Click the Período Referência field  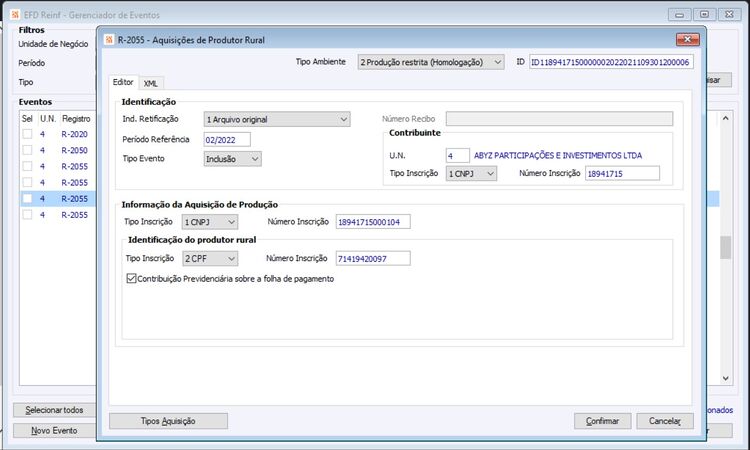[227, 140]
